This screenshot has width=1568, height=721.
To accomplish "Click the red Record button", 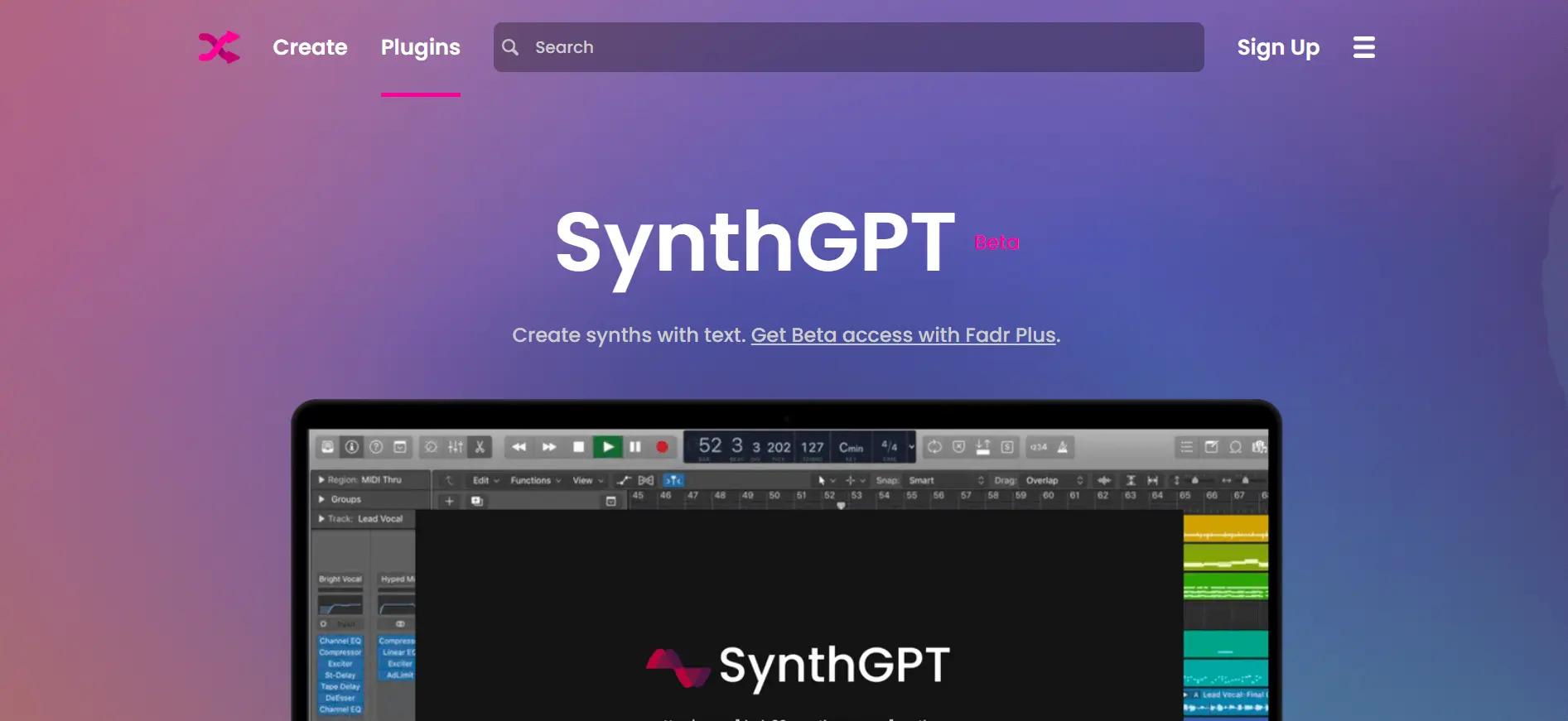I will 662,447.
